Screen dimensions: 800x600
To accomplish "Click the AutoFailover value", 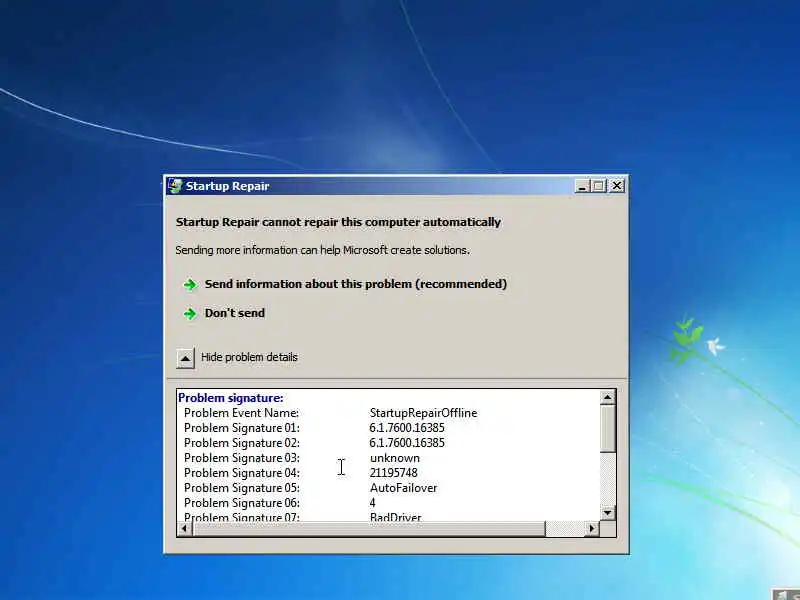I will [x=404, y=488].
